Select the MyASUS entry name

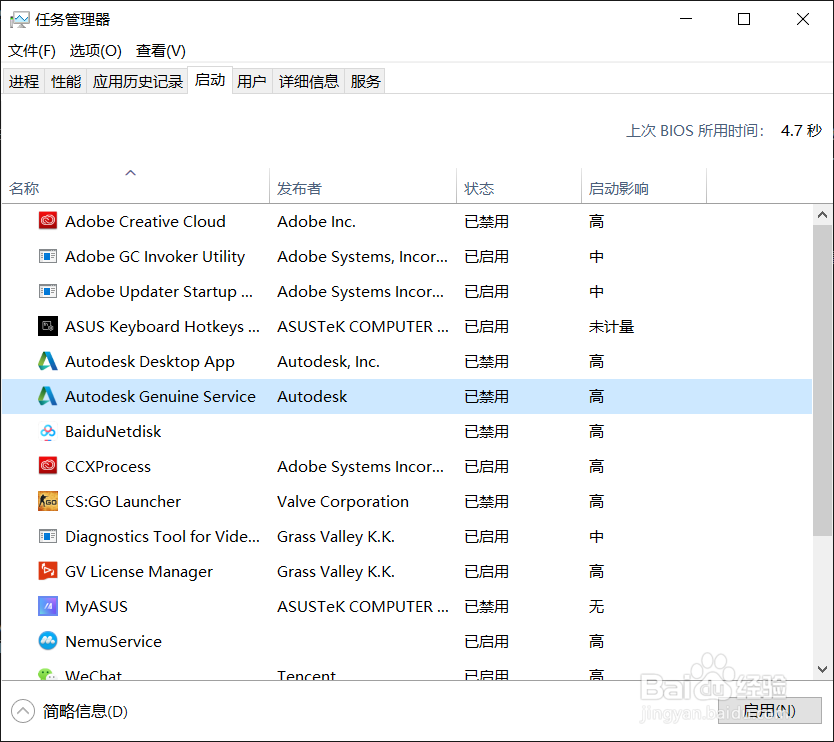(96, 606)
